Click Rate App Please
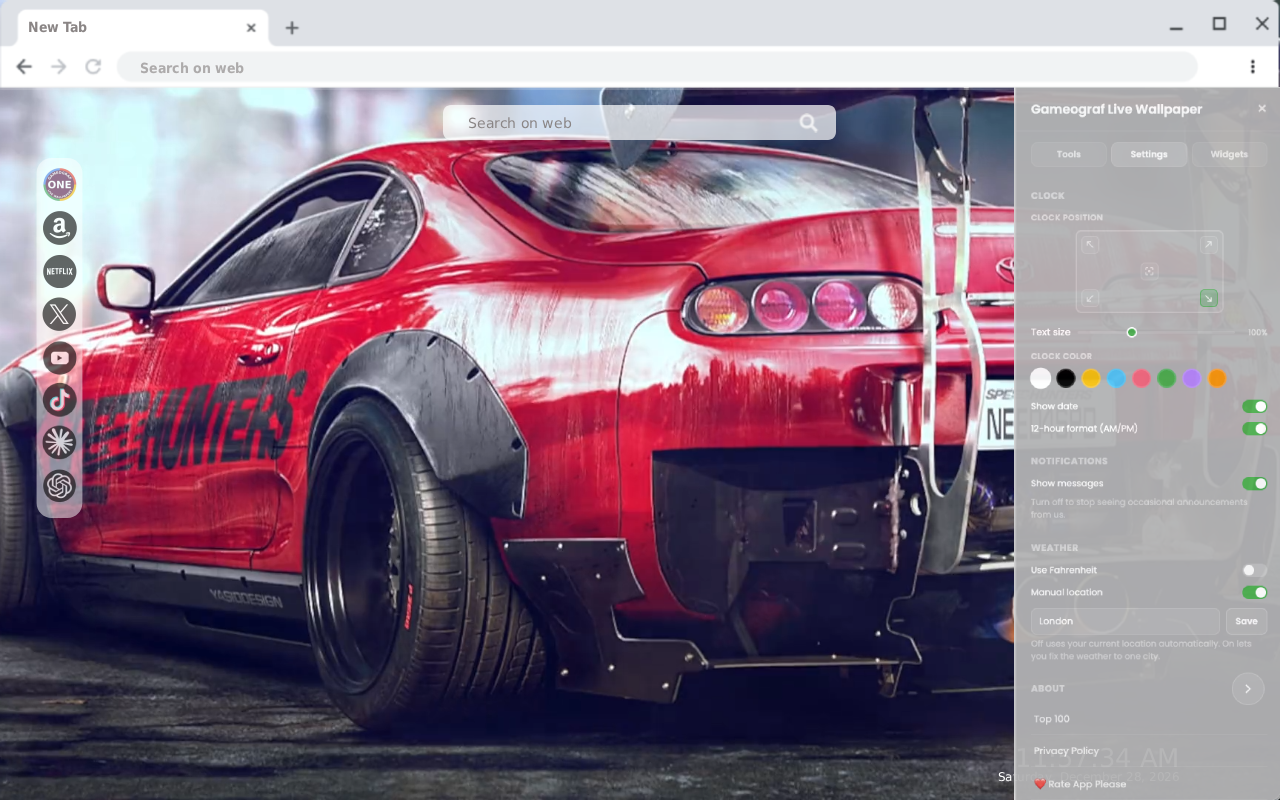1280x800 pixels. (1080, 784)
